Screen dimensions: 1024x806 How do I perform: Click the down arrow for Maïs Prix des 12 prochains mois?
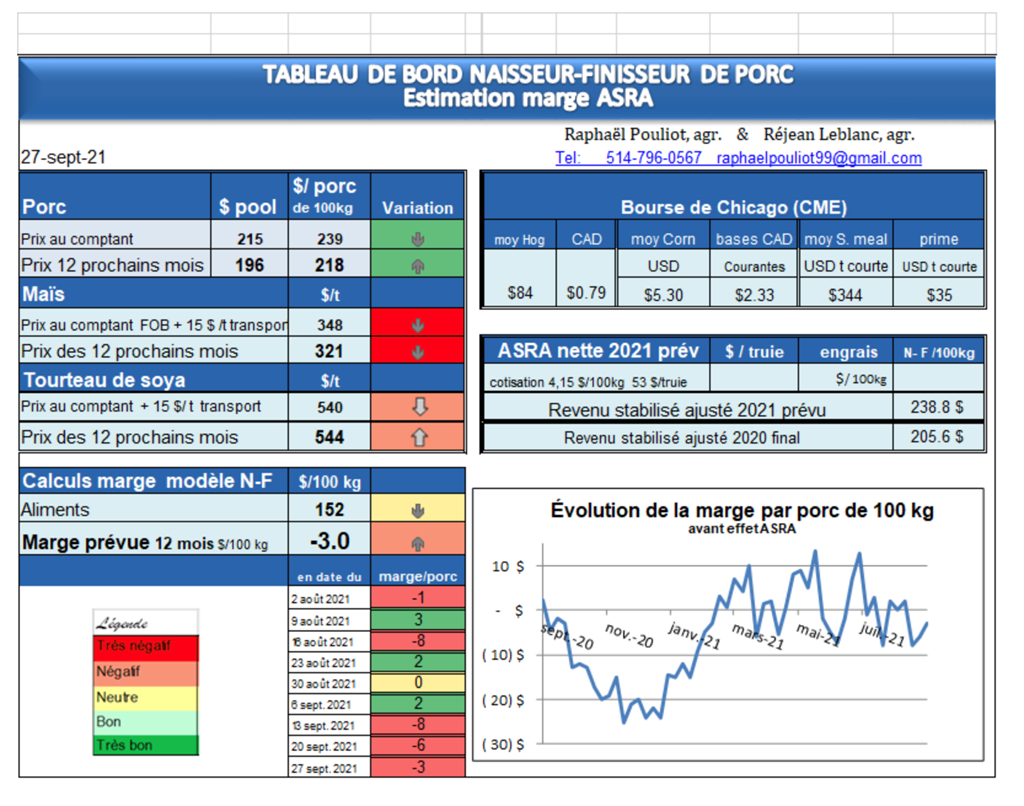[x=417, y=352]
